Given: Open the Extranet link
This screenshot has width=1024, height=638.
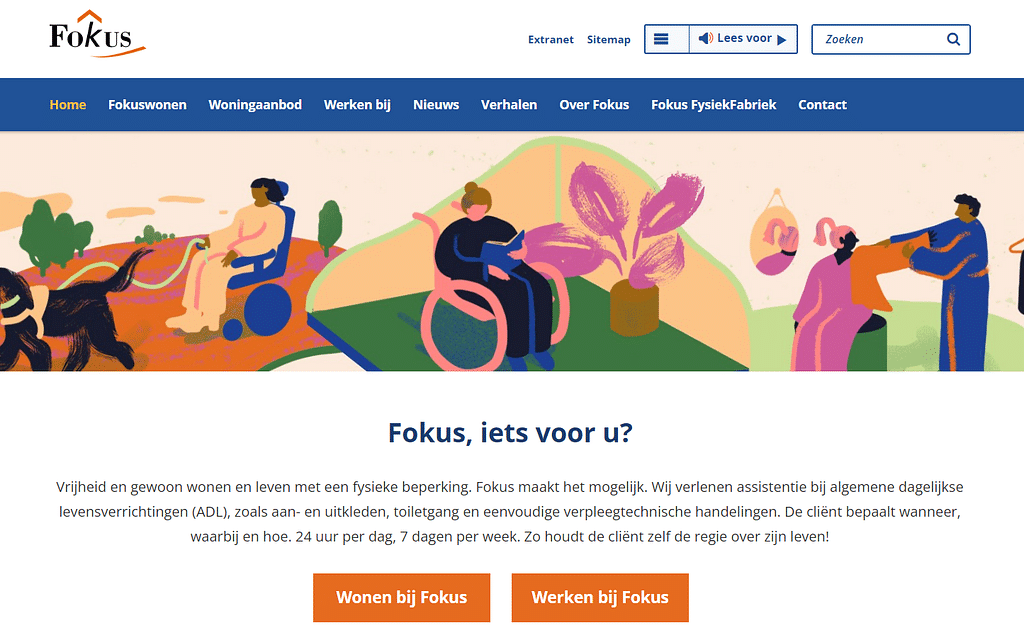Looking at the screenshot, I should (x=551, y=40).
